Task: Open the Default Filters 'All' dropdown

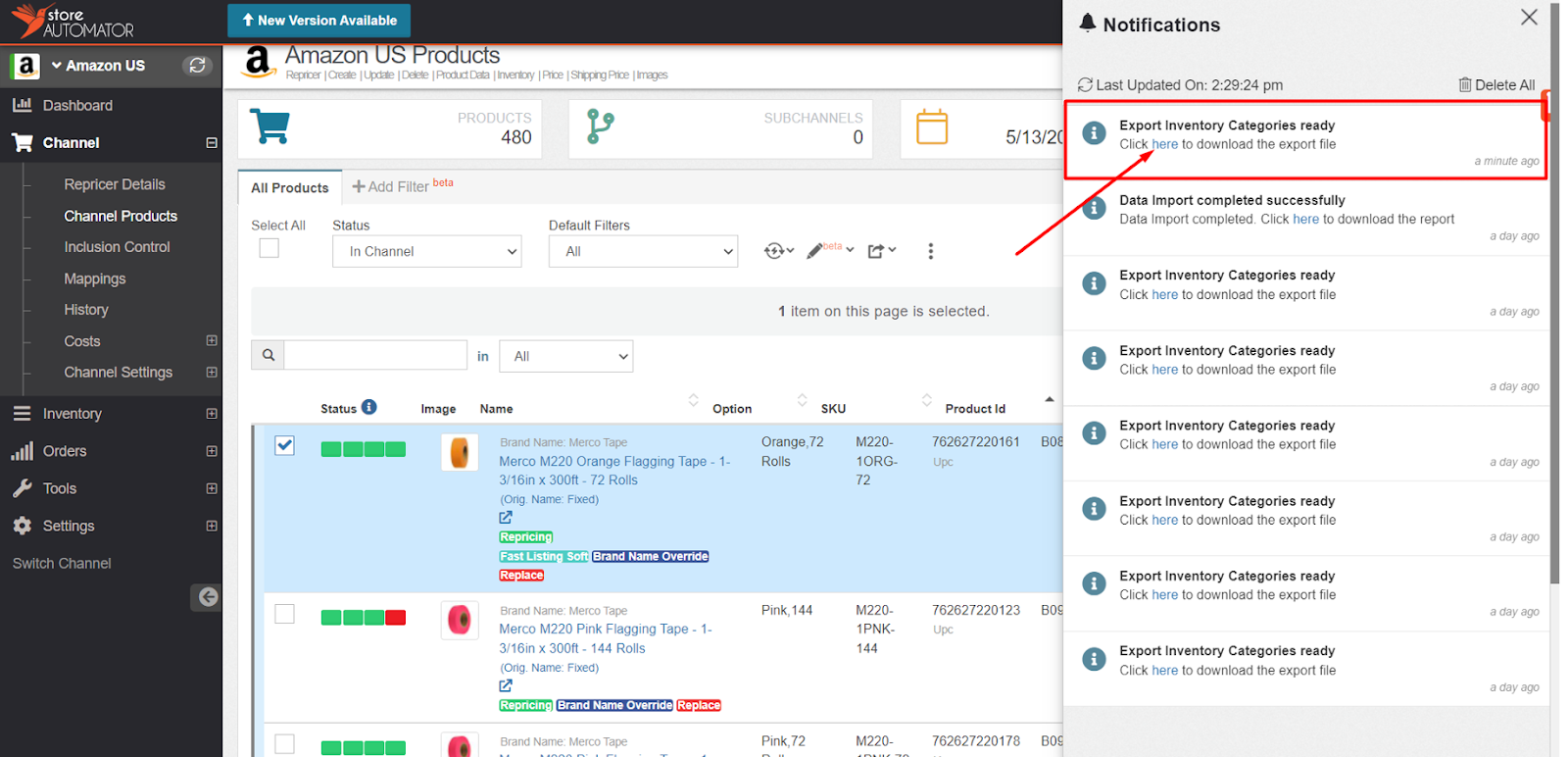Action: (x=643, y=251)
